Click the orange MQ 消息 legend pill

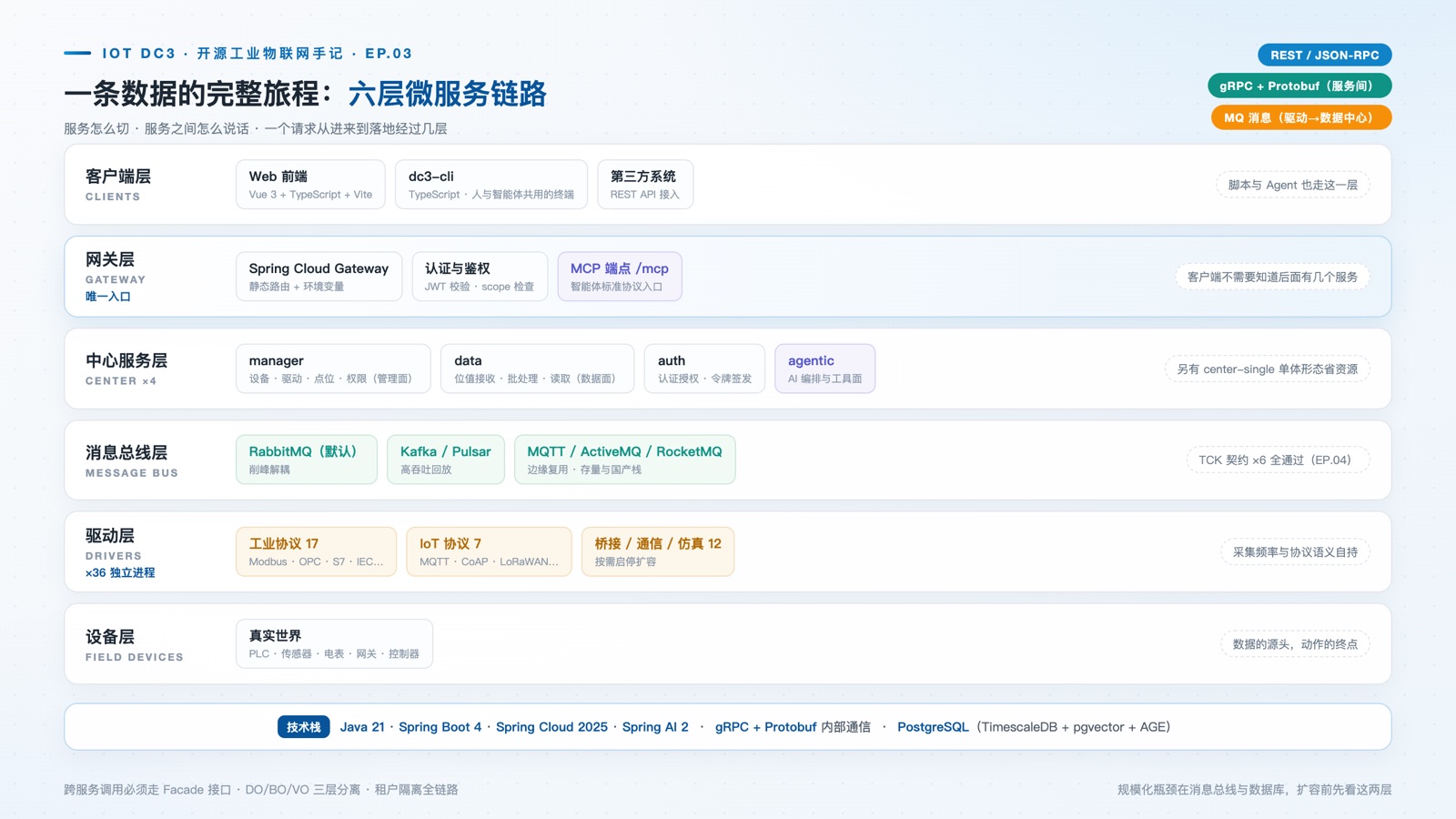[1301, 117]
